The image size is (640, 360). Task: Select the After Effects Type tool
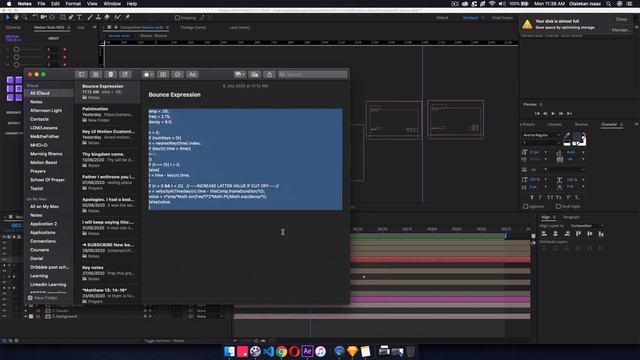click(80, 18)
